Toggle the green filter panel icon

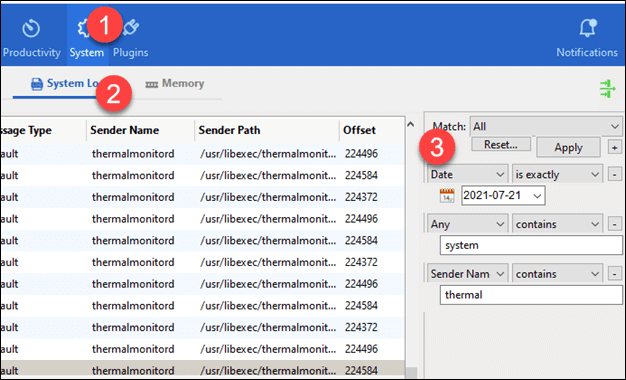click(x=607, y=88)
